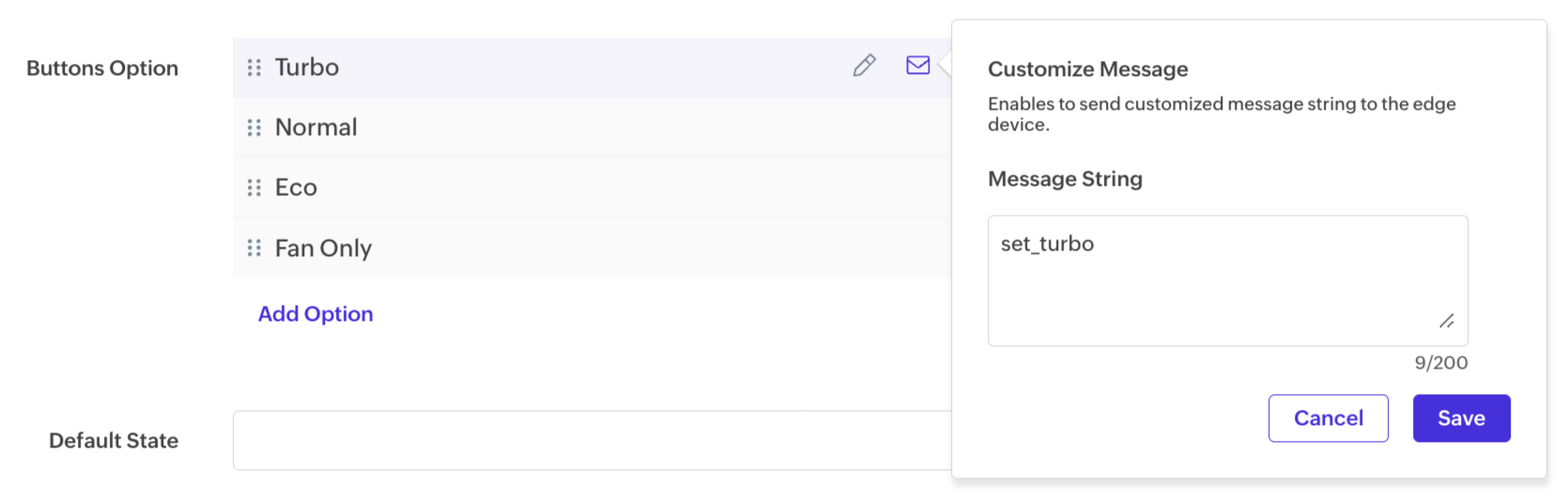Focus the Message String text area

click(x=1228, y=281)
